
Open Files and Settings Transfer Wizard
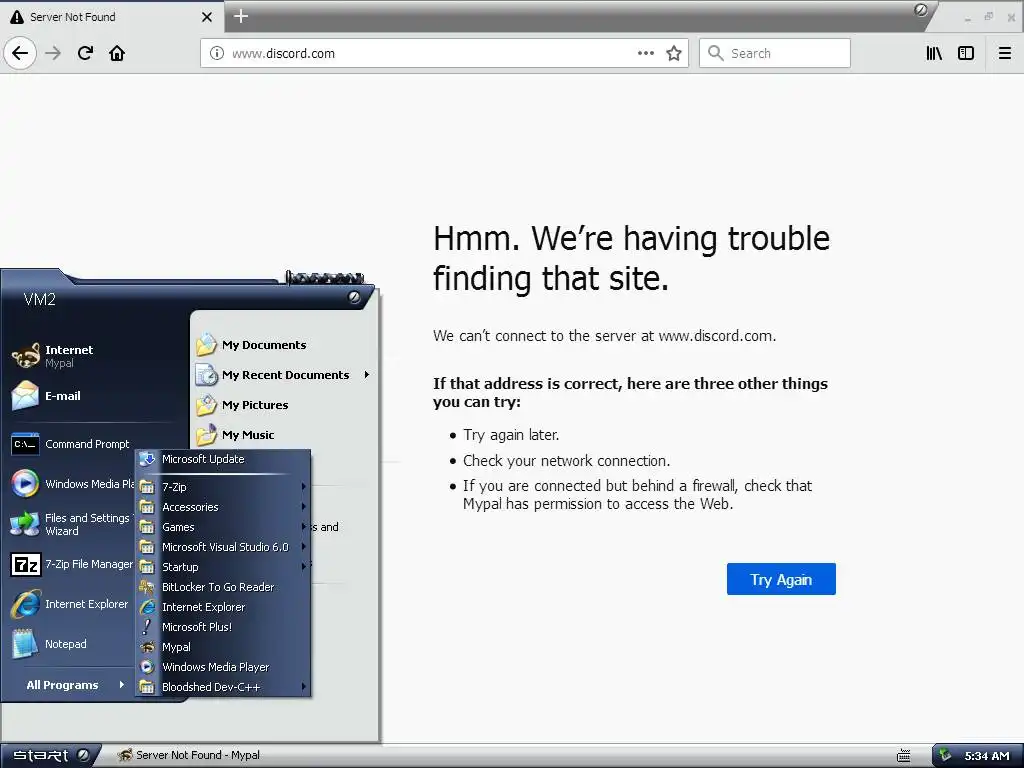coord(72,524)
